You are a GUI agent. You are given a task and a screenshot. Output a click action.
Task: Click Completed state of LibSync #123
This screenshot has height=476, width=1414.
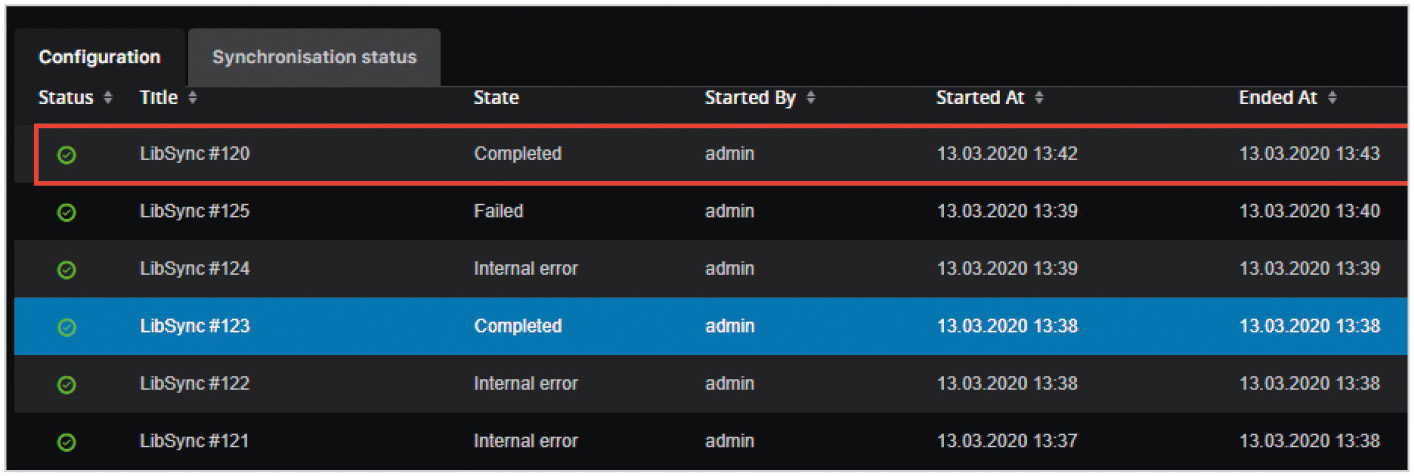pos(517,326)
